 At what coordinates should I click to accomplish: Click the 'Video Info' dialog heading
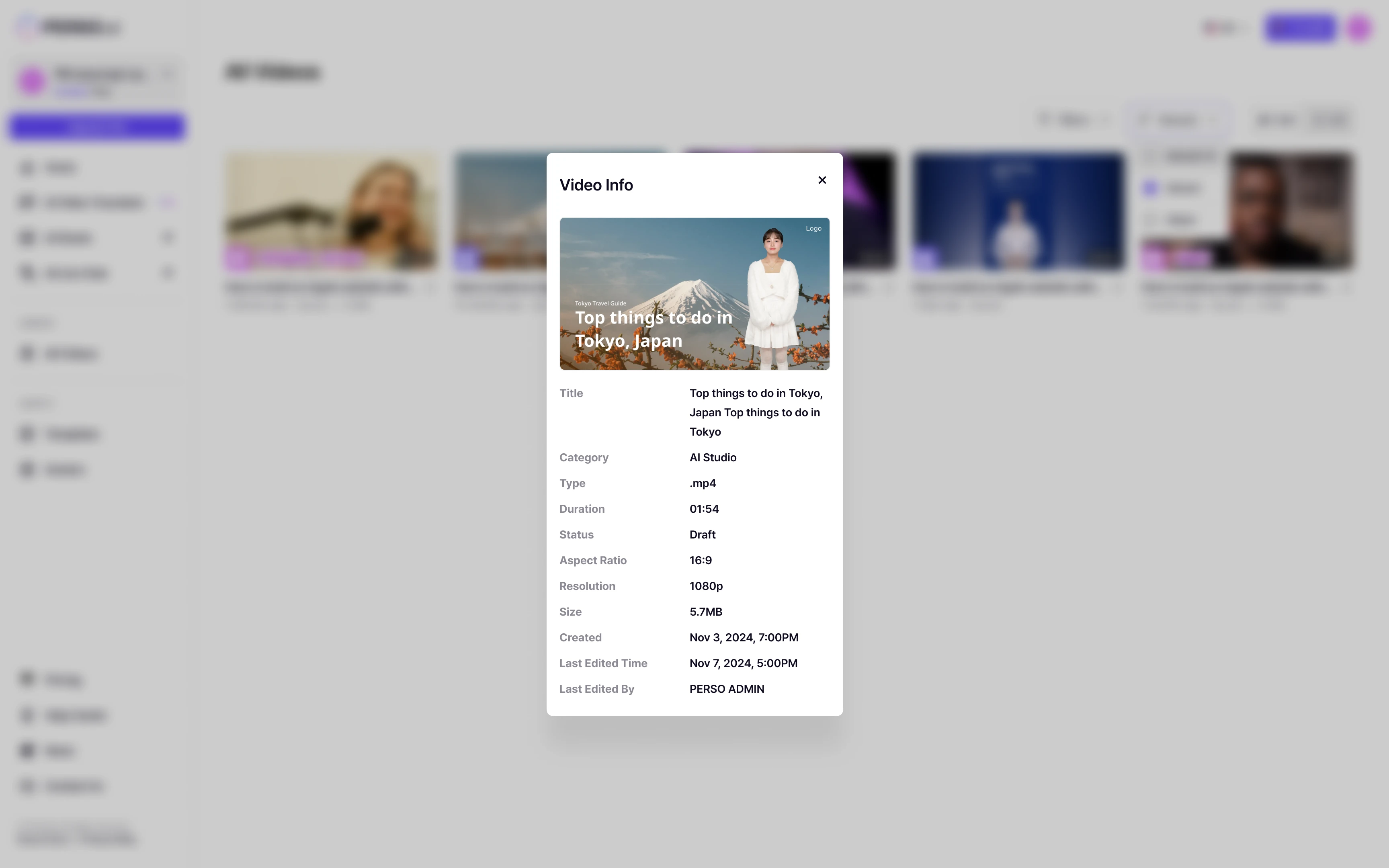point(596,185)
